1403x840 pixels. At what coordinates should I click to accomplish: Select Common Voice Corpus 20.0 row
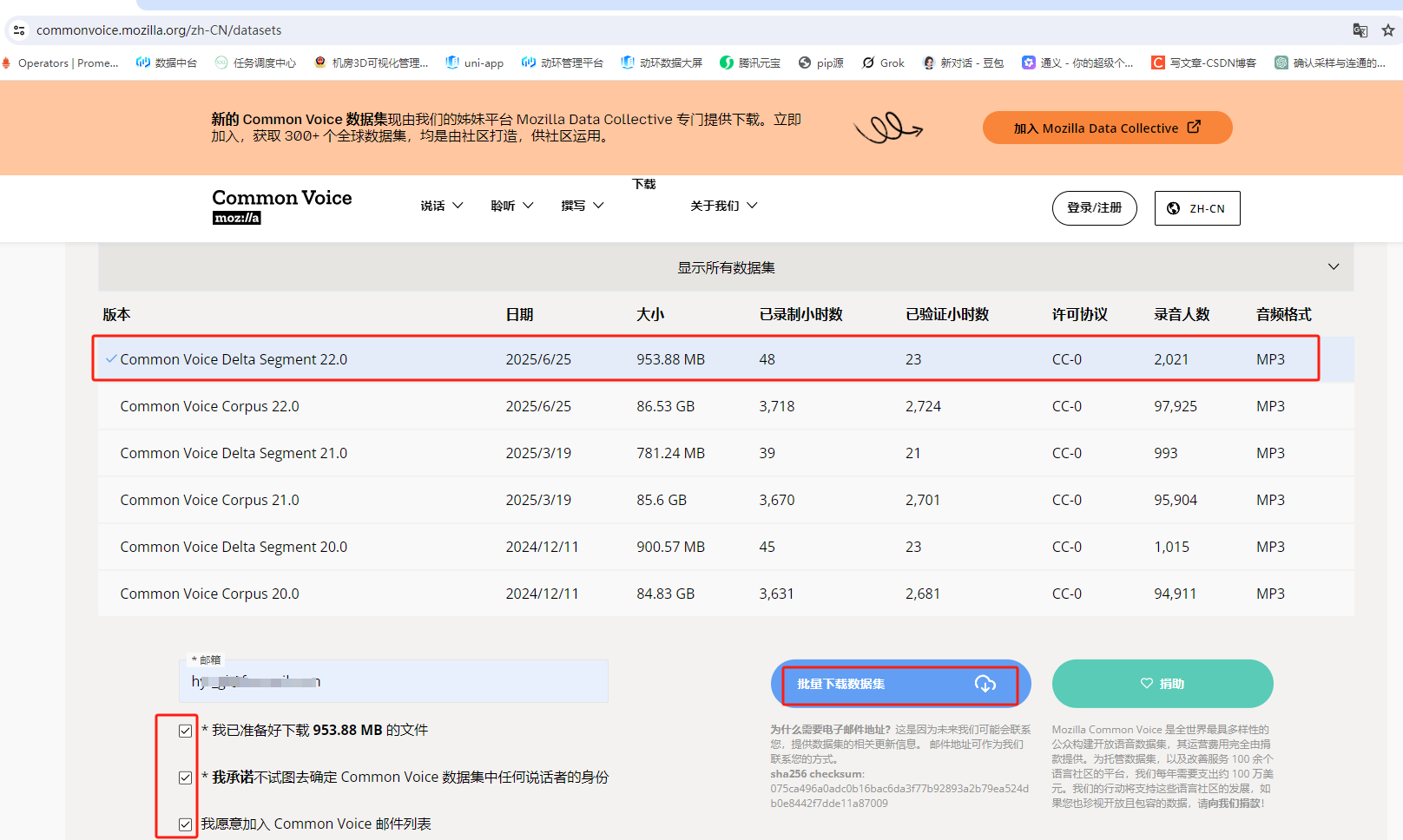[726, 594]
